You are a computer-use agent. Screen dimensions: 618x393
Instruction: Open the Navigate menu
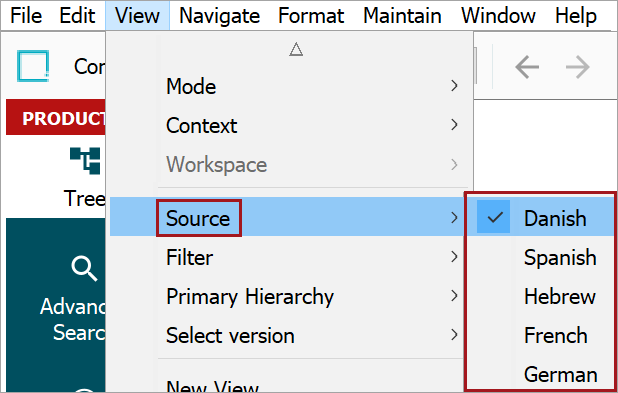(x=220, y=16)
